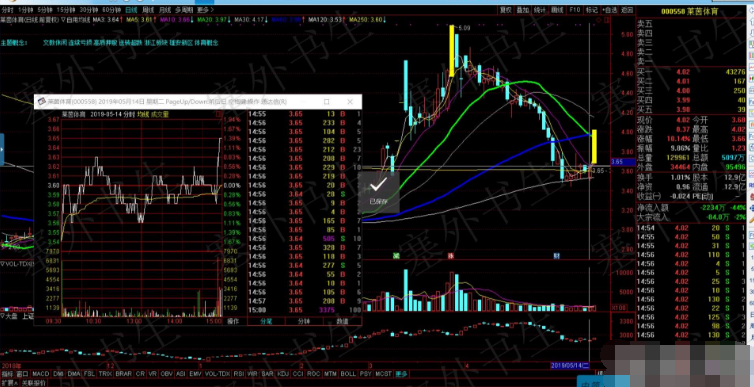Select the BOLL indicator tab
The width and height of the screenshot is (754, 387).
pyautogui.click(x=348, y=374)
